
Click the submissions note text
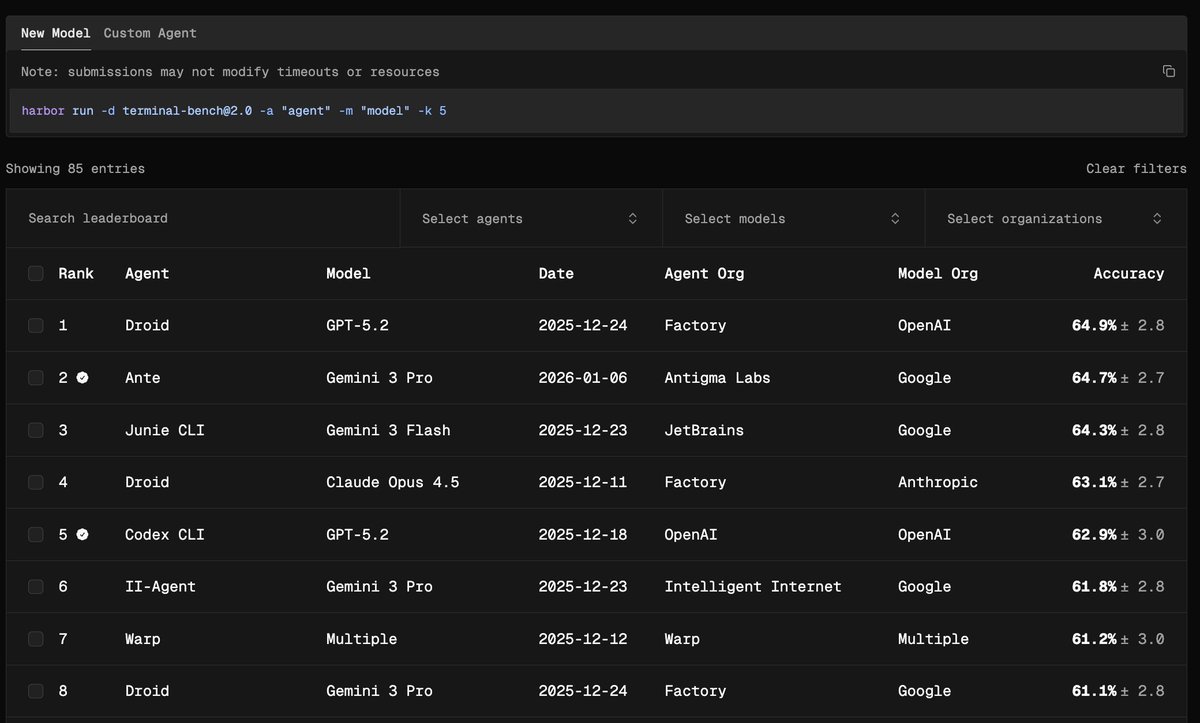point(230,72)
